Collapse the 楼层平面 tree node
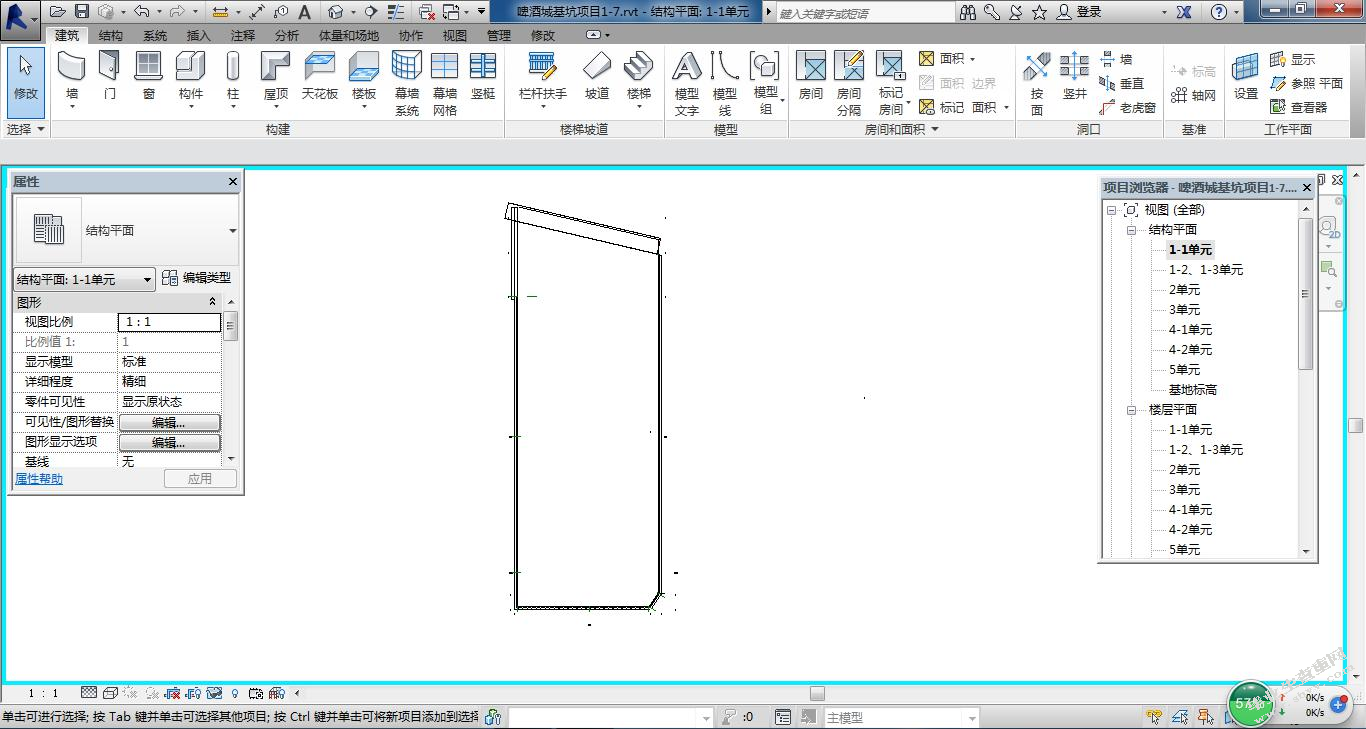 coord(1132,410)
